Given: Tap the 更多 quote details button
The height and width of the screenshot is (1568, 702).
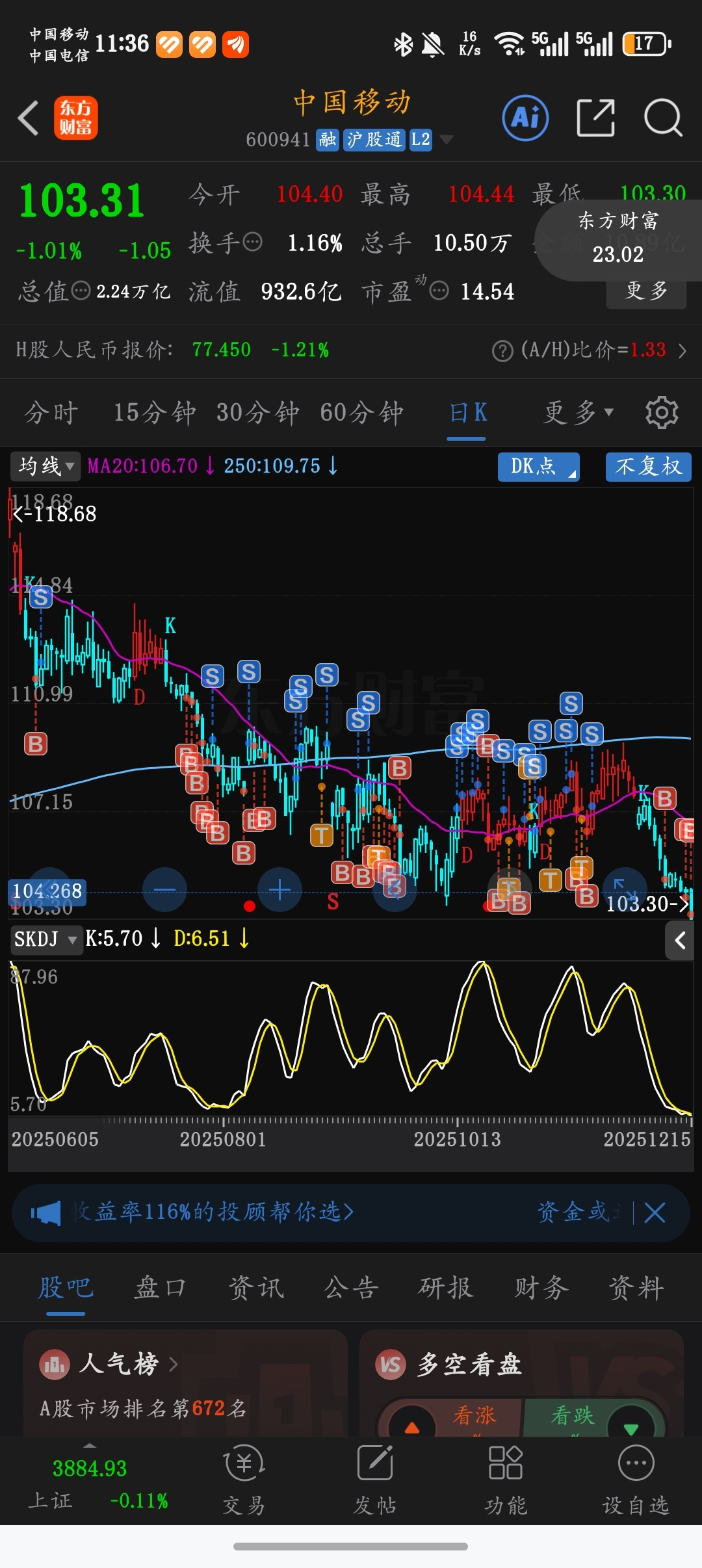Looking at the screenshot, I should (x=646, y=291).
